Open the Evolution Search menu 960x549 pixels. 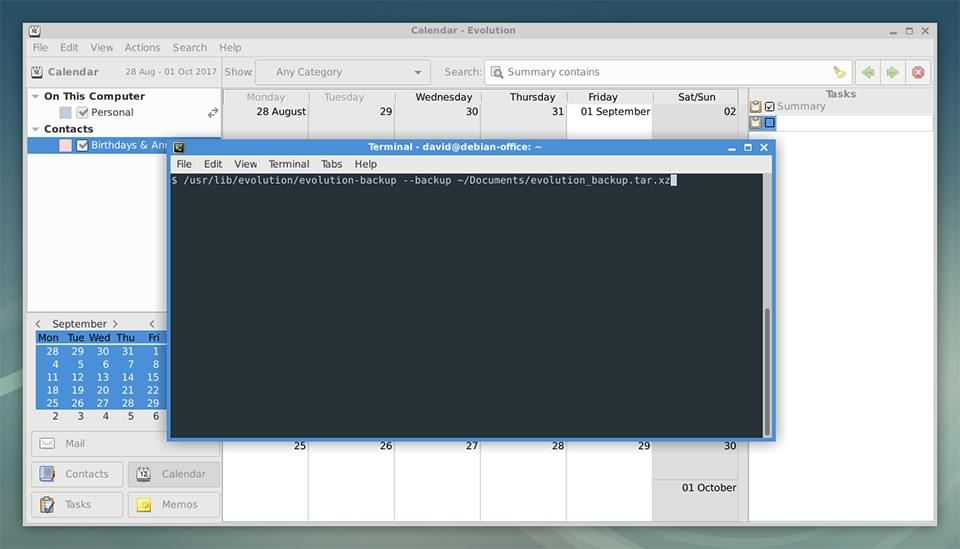[189, 48]
